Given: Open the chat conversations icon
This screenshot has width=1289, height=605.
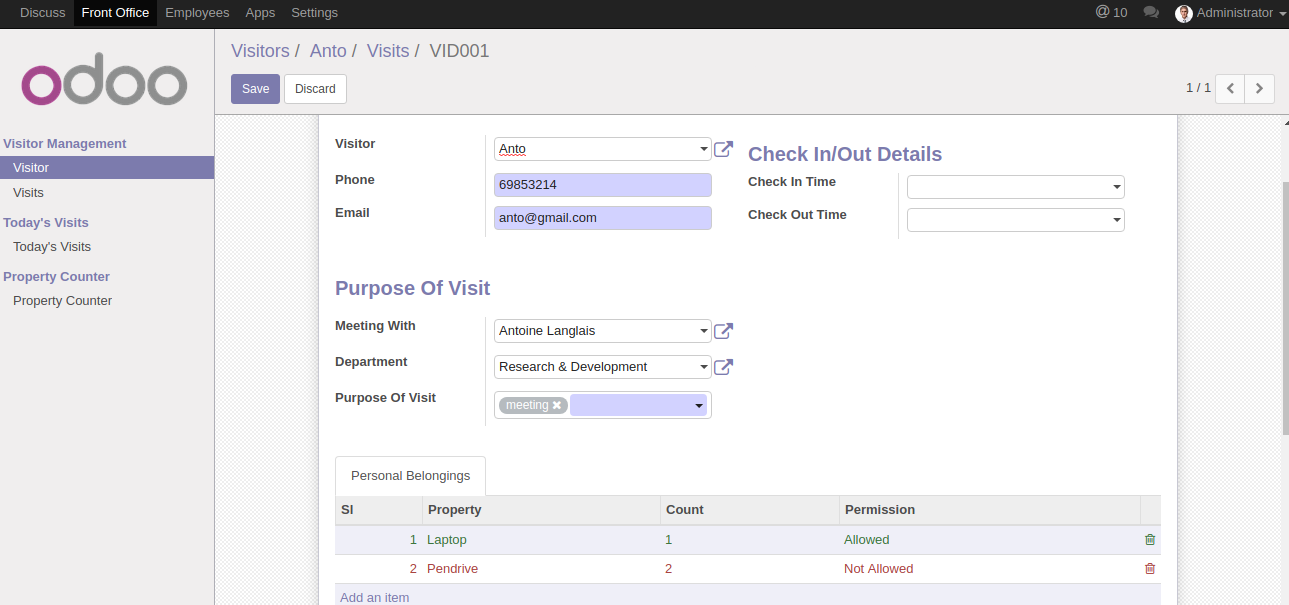Looking at the screenshot, I should click(1151, 13).
